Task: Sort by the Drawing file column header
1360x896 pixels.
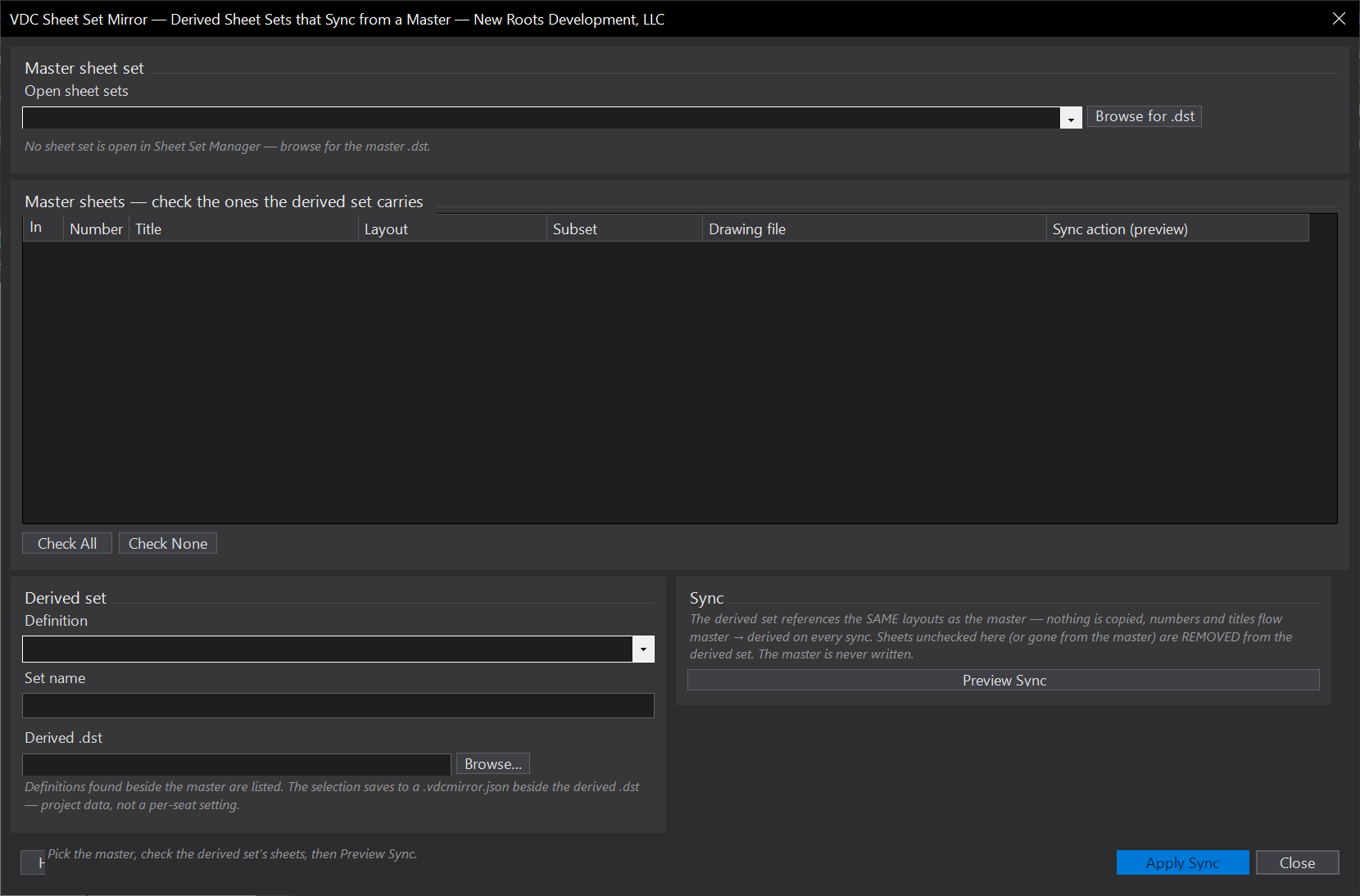Action: 874,229
